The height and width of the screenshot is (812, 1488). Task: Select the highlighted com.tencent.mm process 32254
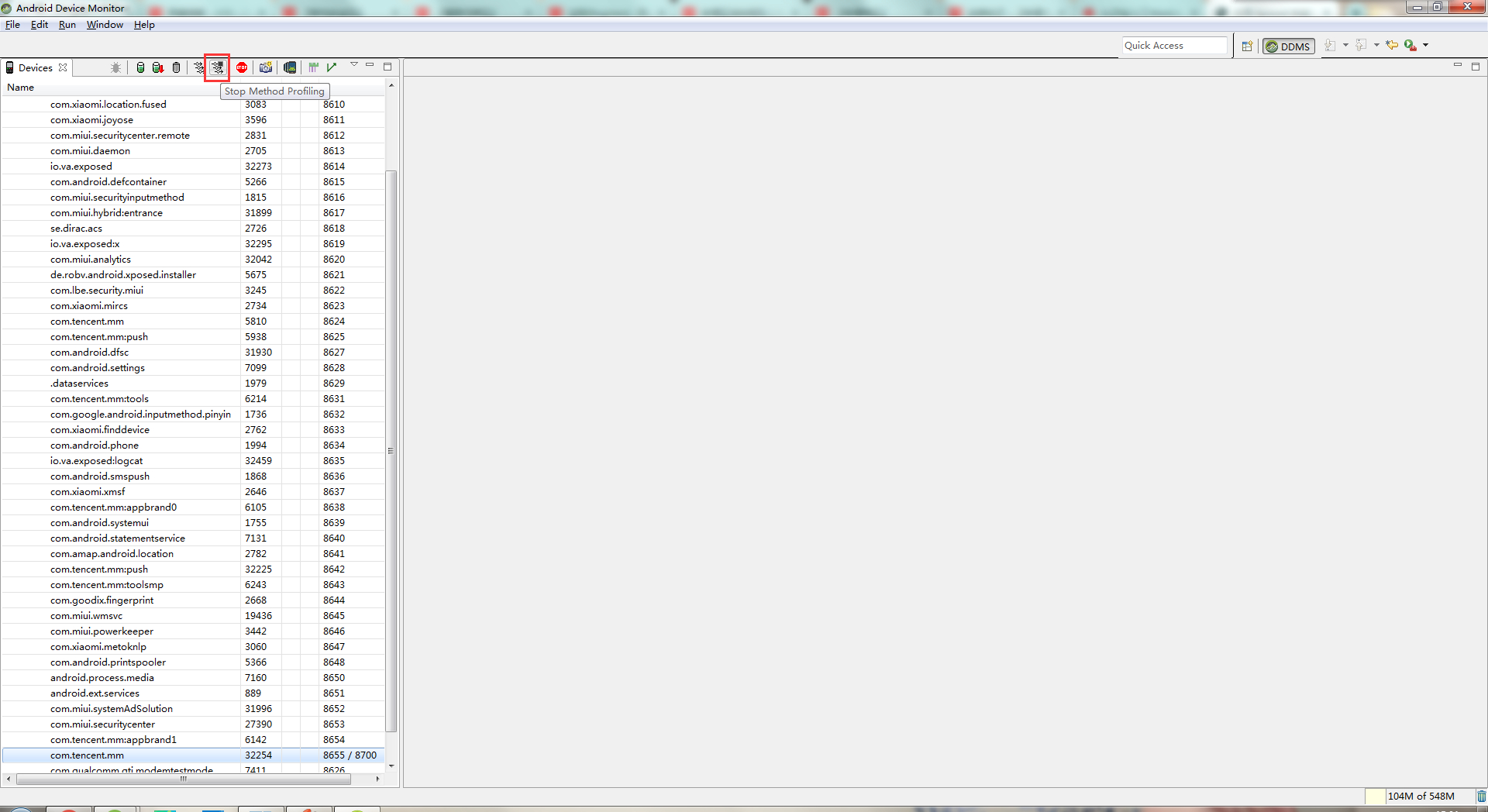click(194, 755)
